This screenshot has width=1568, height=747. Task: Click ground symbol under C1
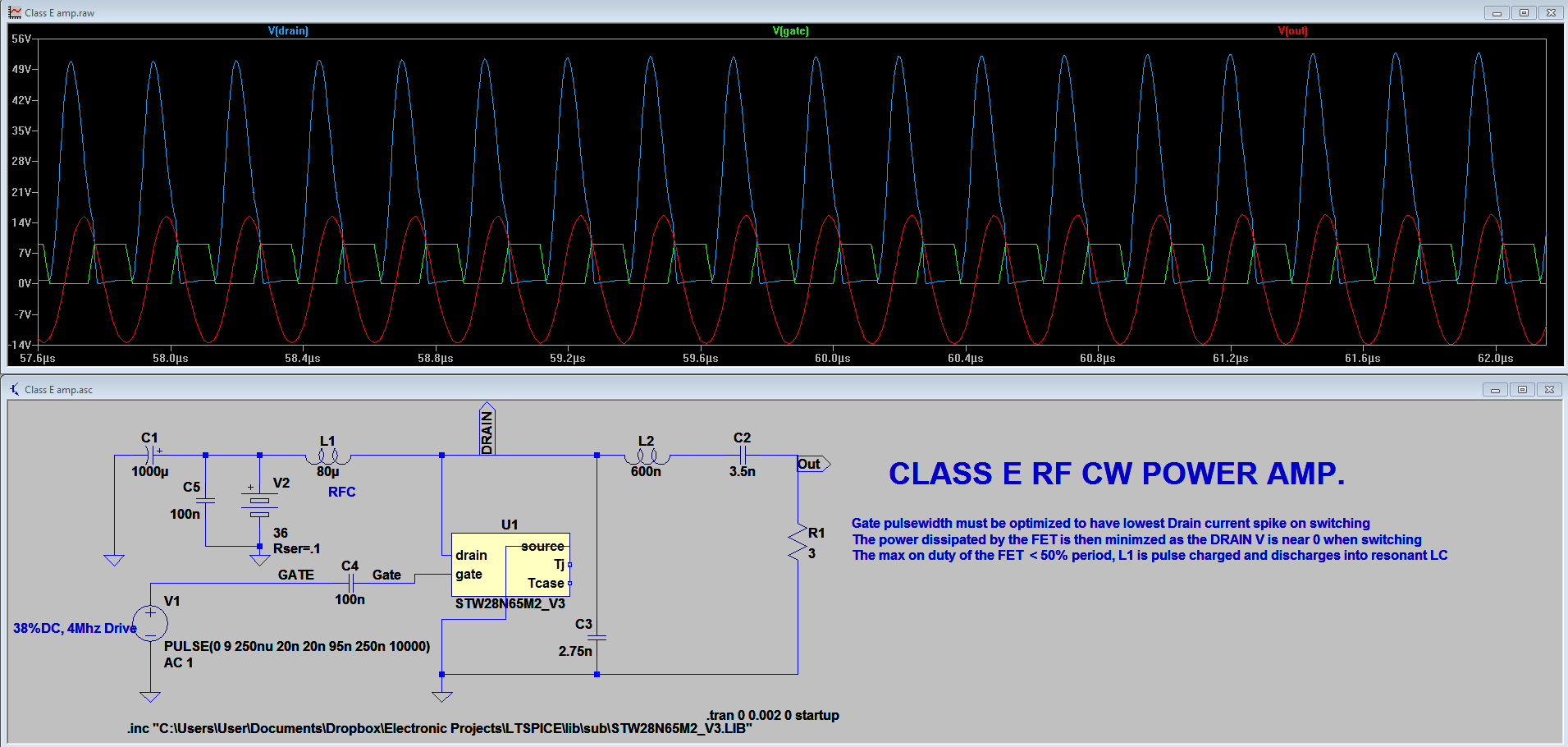point(114,560)
